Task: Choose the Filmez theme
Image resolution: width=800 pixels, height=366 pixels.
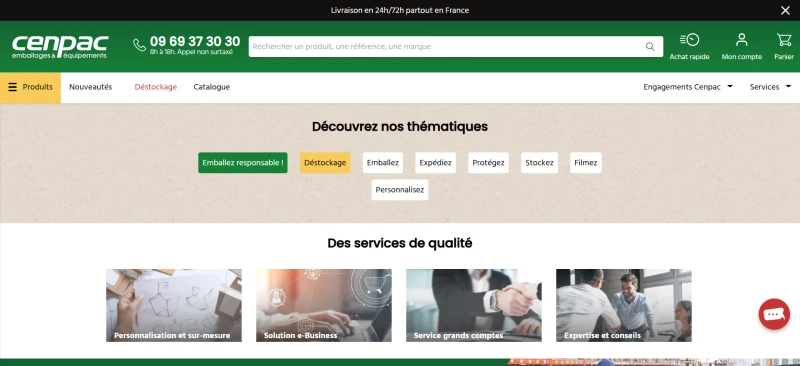Action: (x=586, y=163)
